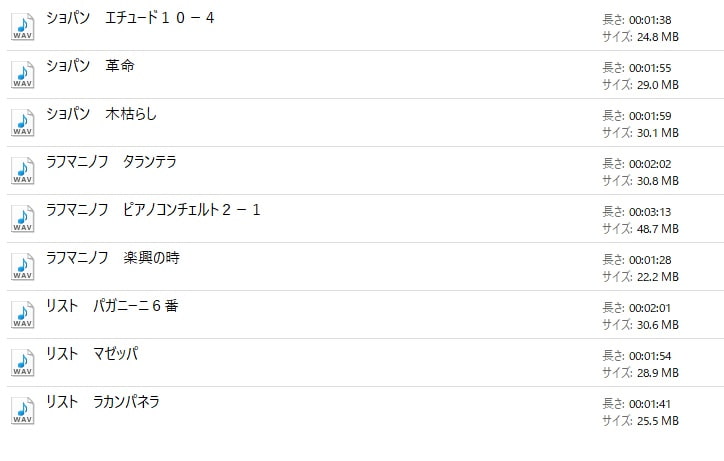This screenshot has height=461, width=724.
Task: Click the file name ショパン 革命
Action: (x=90, y=66)
